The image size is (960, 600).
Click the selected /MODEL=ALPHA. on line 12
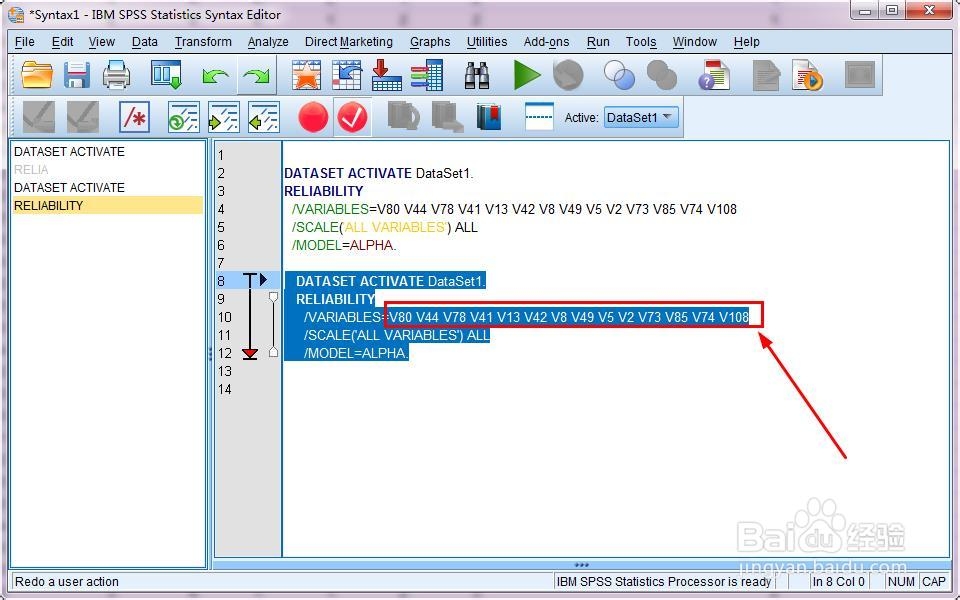(x=356, y=353)
